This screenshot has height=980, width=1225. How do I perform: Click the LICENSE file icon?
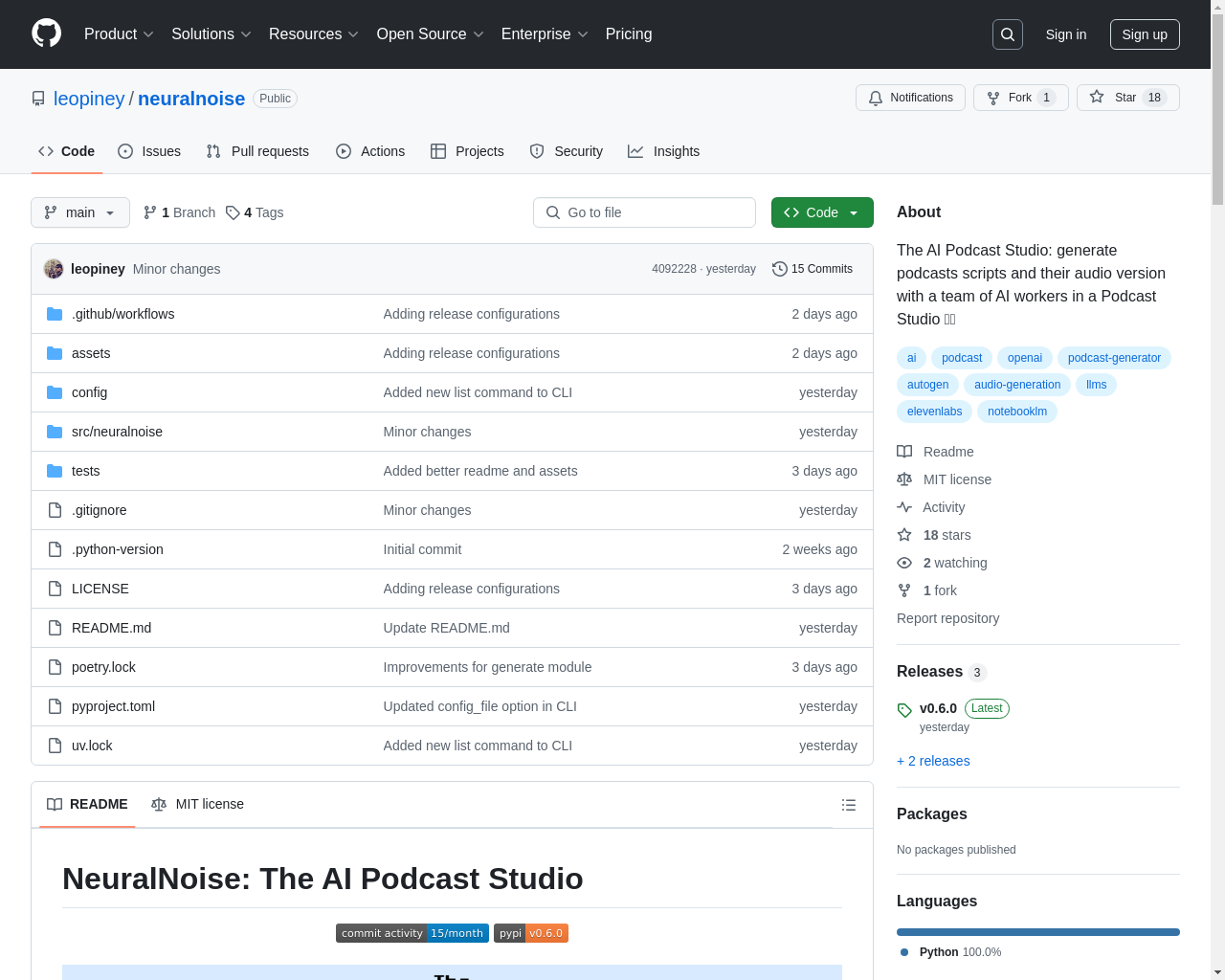[x=55, y=589]
